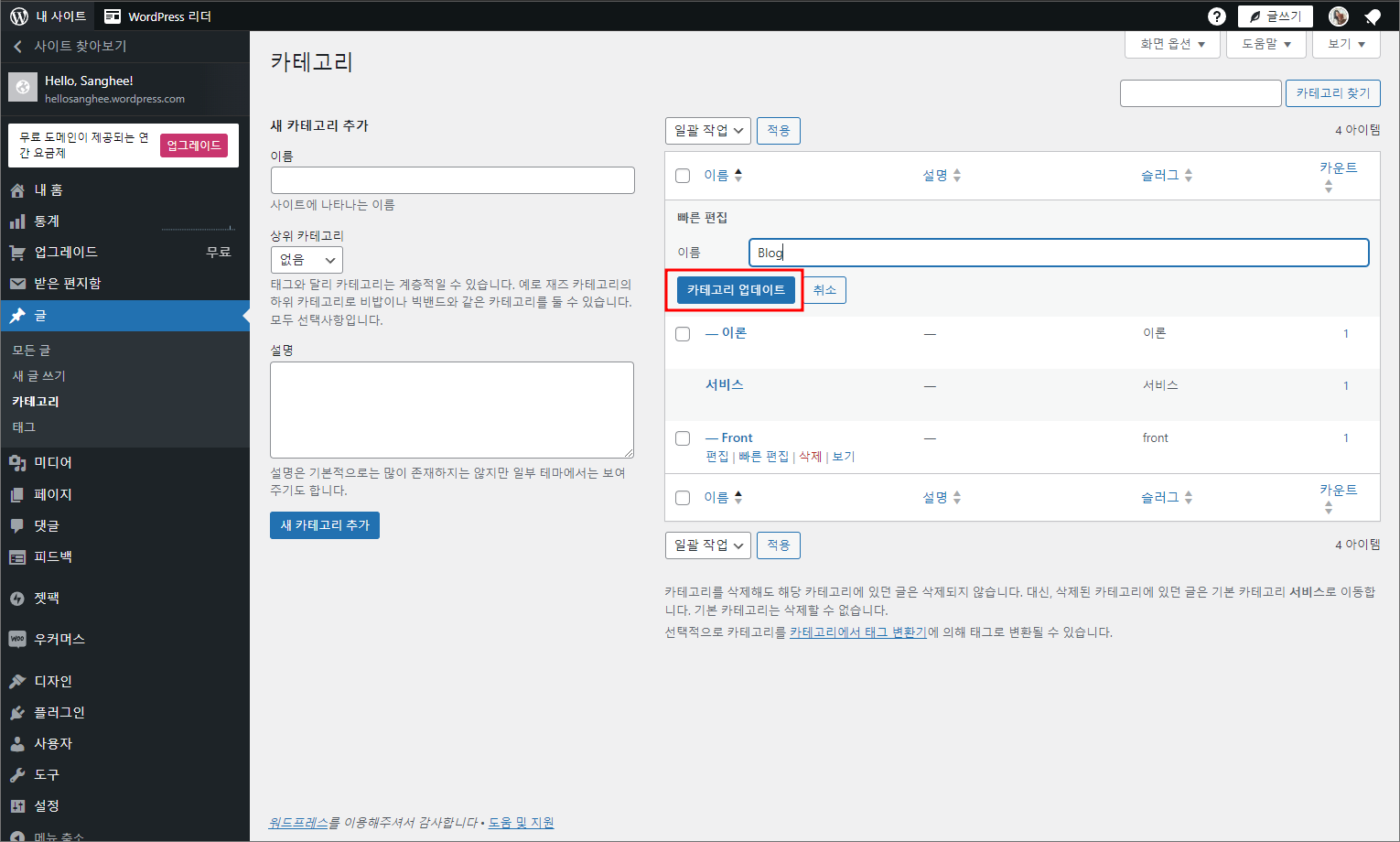Viewport: 1400px width, 842px height.
Task: Open the 내 홈 home icon
Action: click(x=17, y=190)
